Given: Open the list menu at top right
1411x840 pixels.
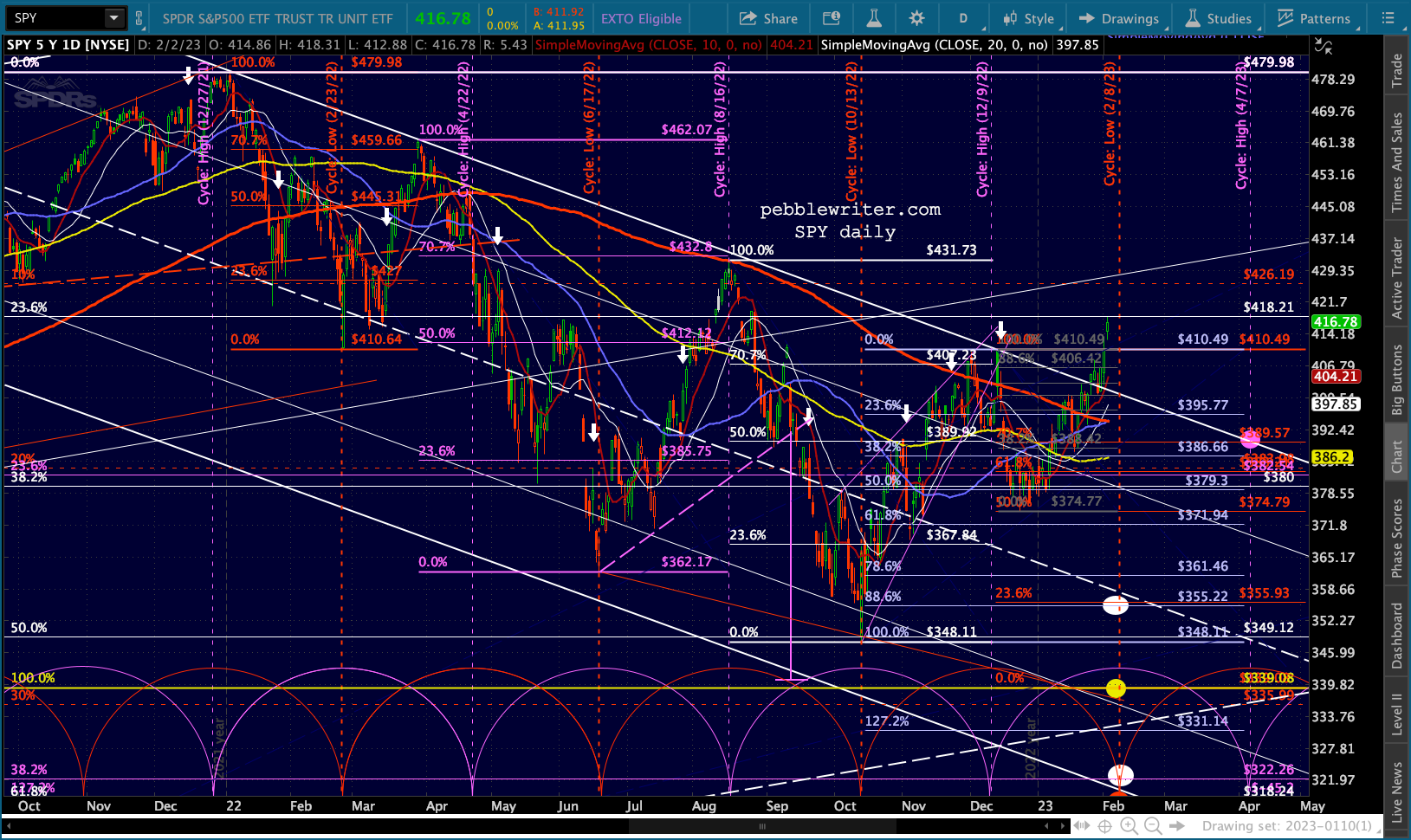Looking at the screenshot, I should click(x=1389, y=18).
